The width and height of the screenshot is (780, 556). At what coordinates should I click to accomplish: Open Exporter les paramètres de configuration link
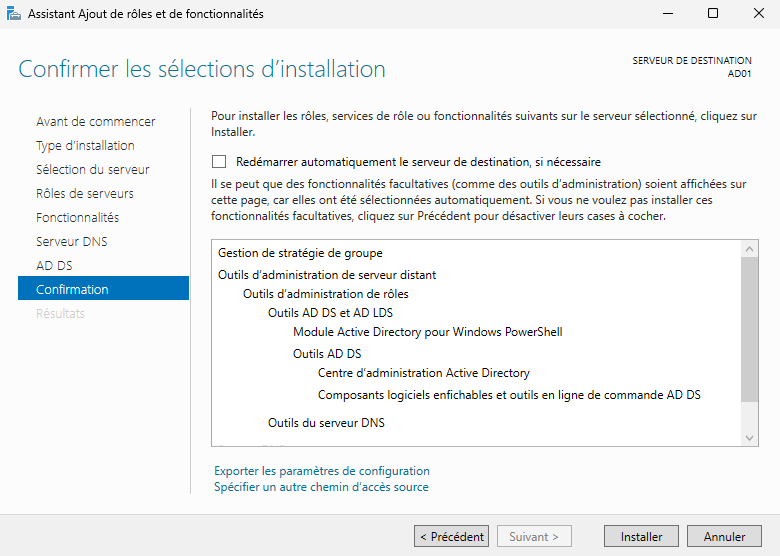(321, 470)
